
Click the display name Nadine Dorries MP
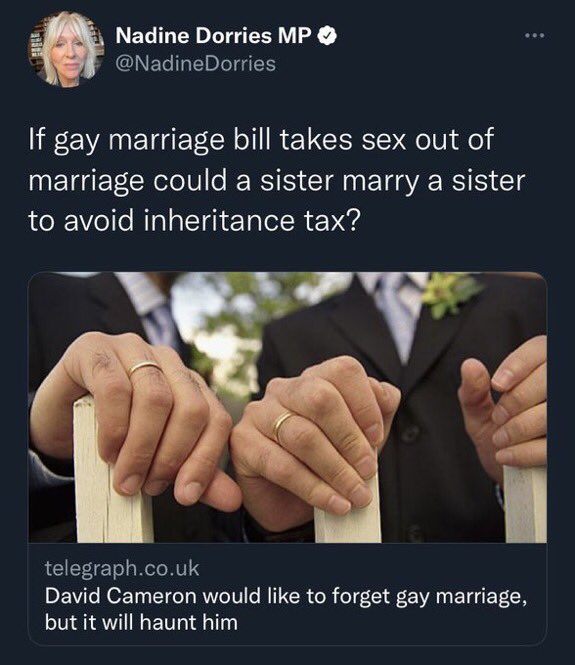pos(213,35)
